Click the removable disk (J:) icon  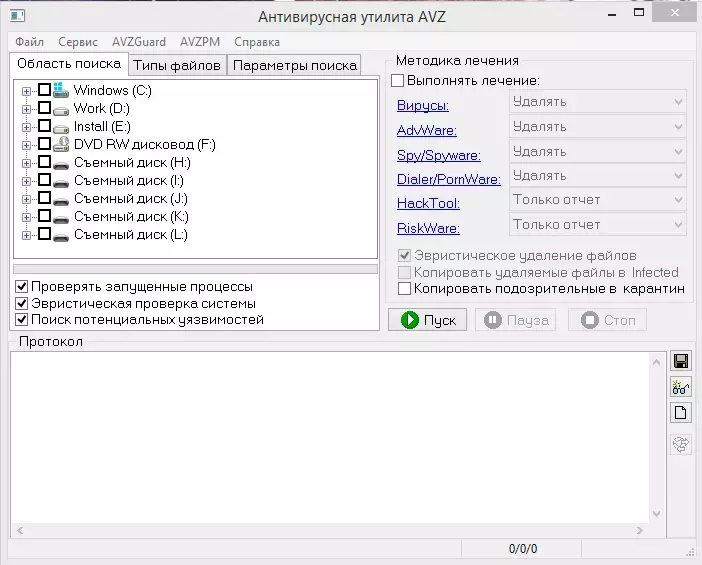click(x=60, y=200)
